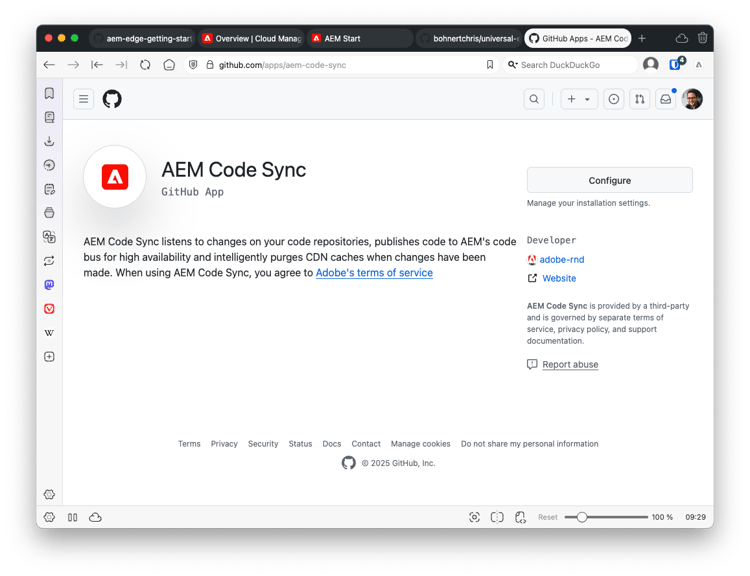Viewport: 750px width, 576px height.
Task: Open the Translate panel in sidebar
Action: 49,237
